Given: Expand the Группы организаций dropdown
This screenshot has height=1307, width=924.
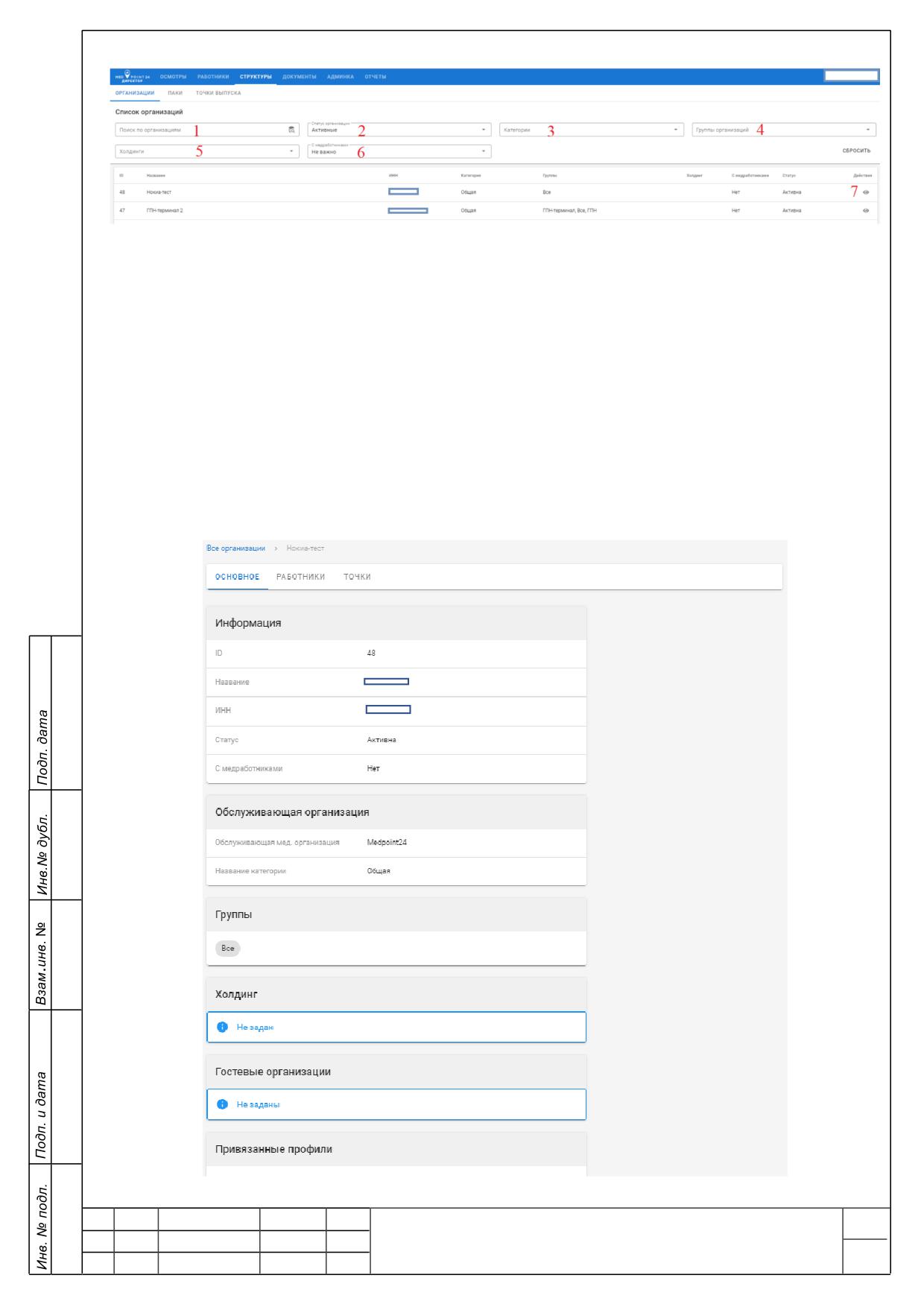Looking at the screenshot, I should point(784,130).
